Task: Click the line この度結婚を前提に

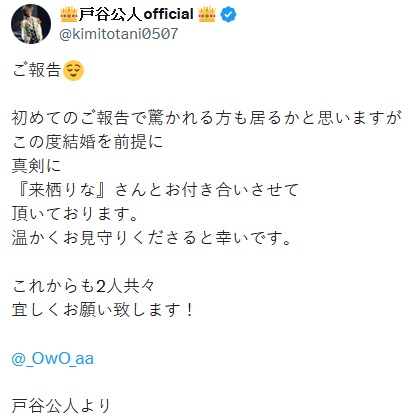Action: tap(87, 142)
